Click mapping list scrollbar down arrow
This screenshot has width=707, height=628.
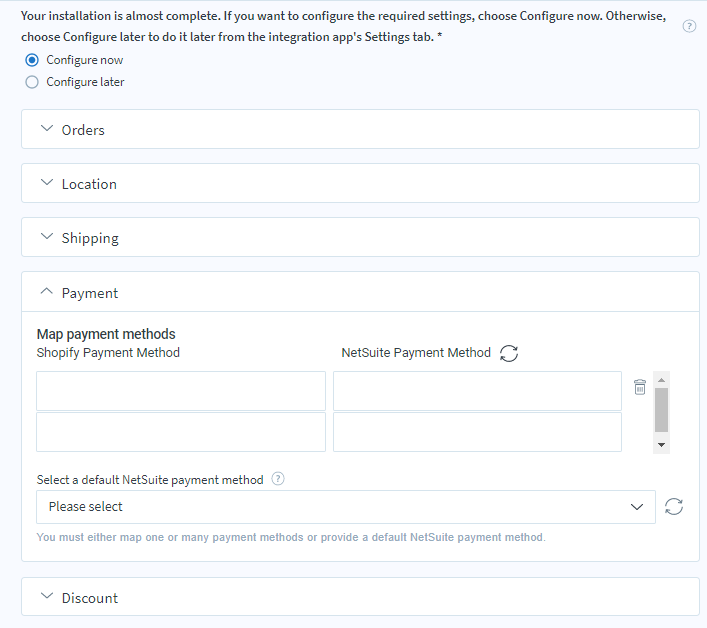[661, 445]
